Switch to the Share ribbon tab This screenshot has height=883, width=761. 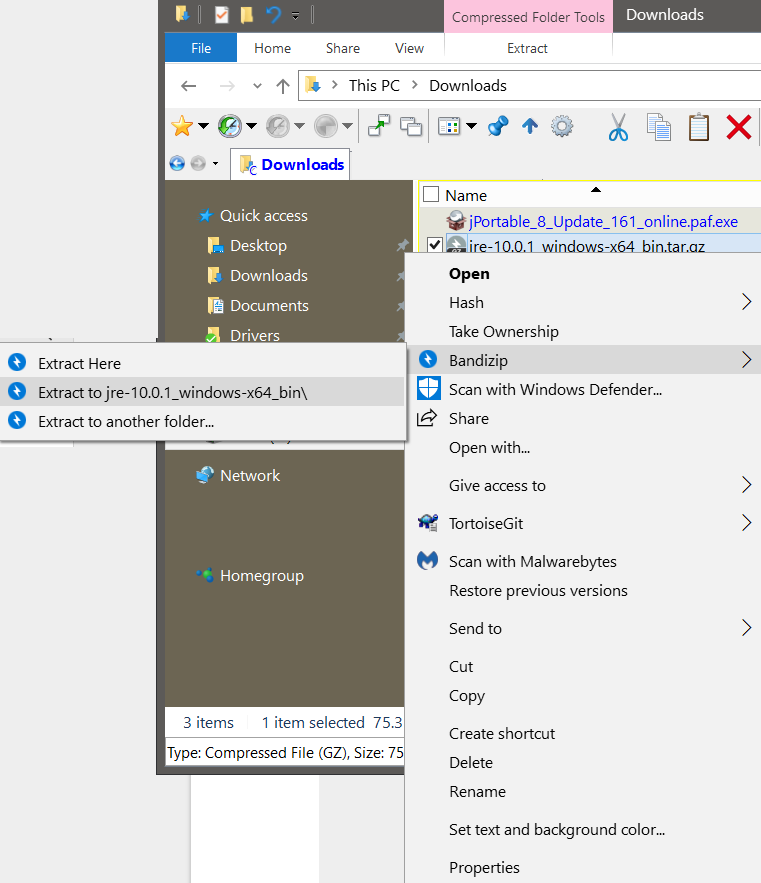pos(342,48)
